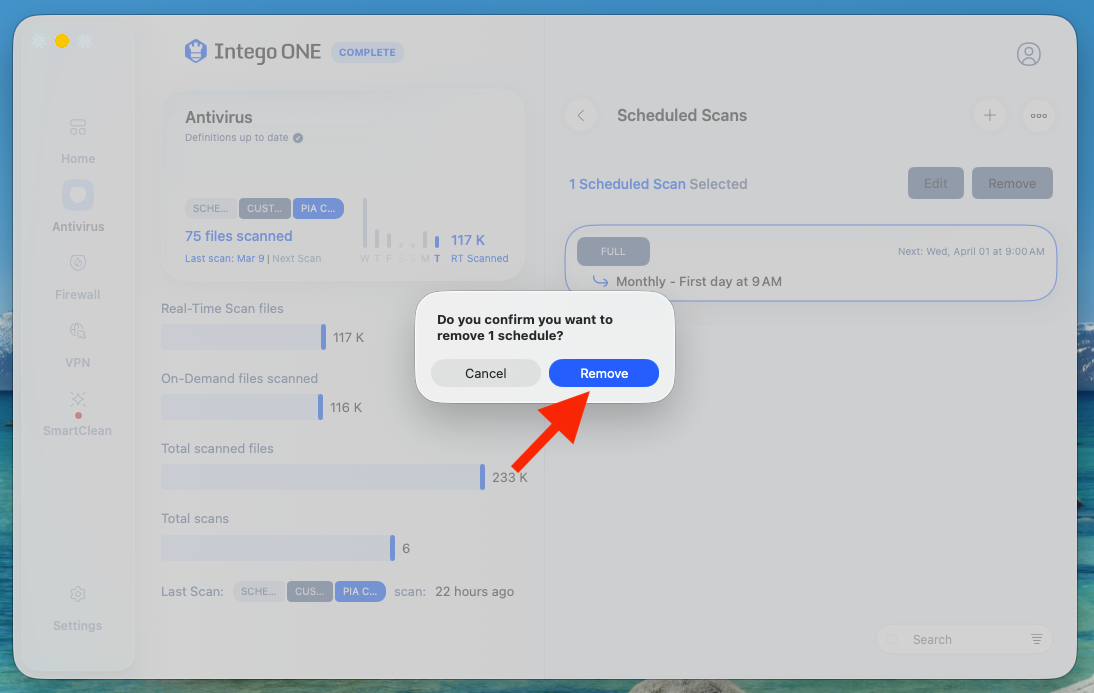Add a new scheduled scan with plus
The width and height of the screenshot is (1094, 693).
coord(989,116)
